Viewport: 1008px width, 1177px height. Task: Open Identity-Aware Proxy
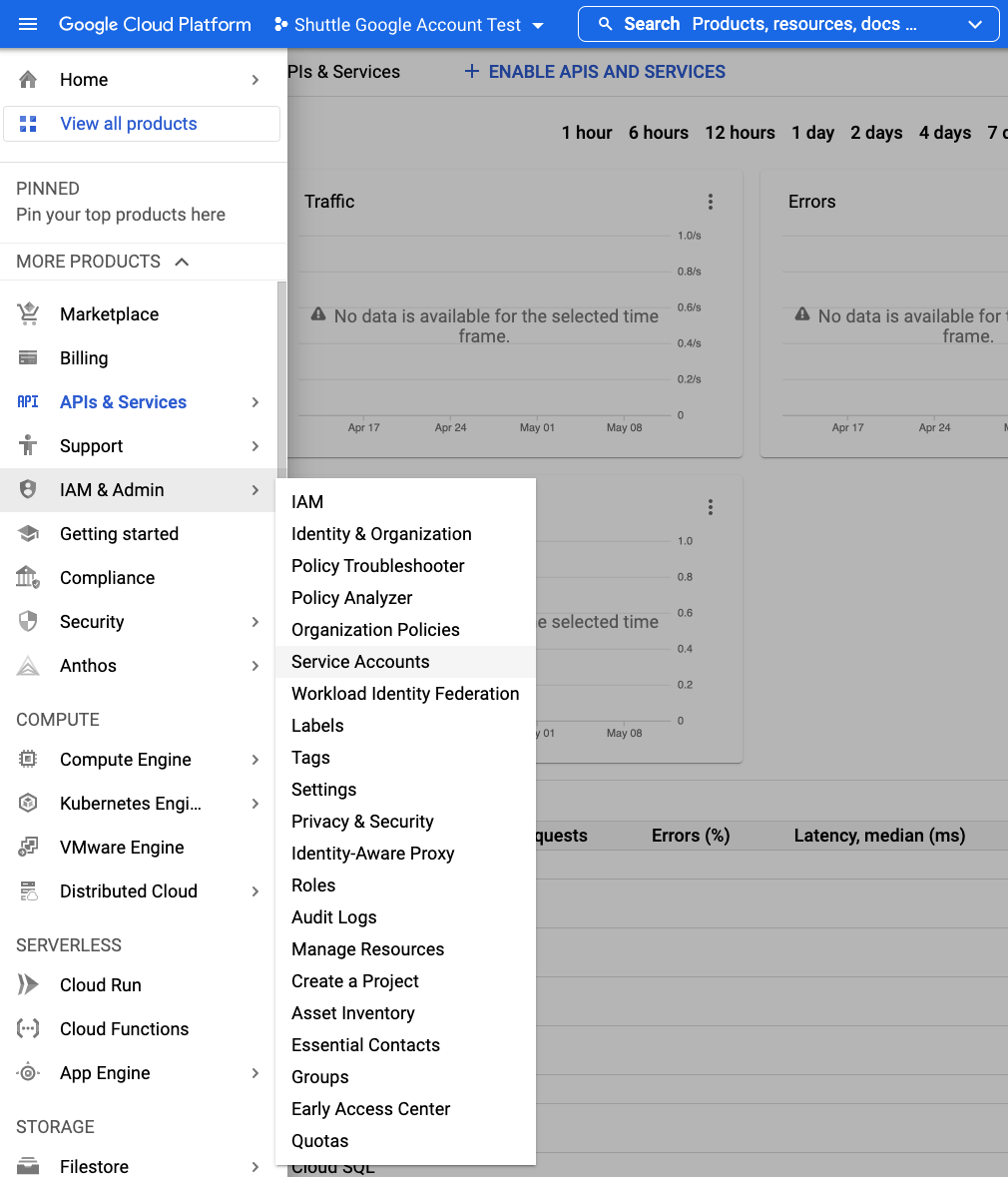coord(405,854)
